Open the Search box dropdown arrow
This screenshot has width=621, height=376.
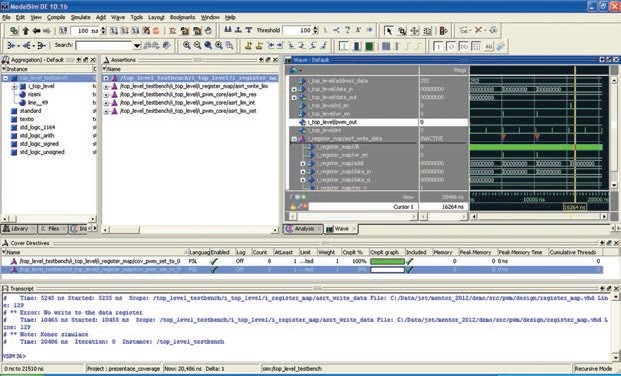point(137,46)
